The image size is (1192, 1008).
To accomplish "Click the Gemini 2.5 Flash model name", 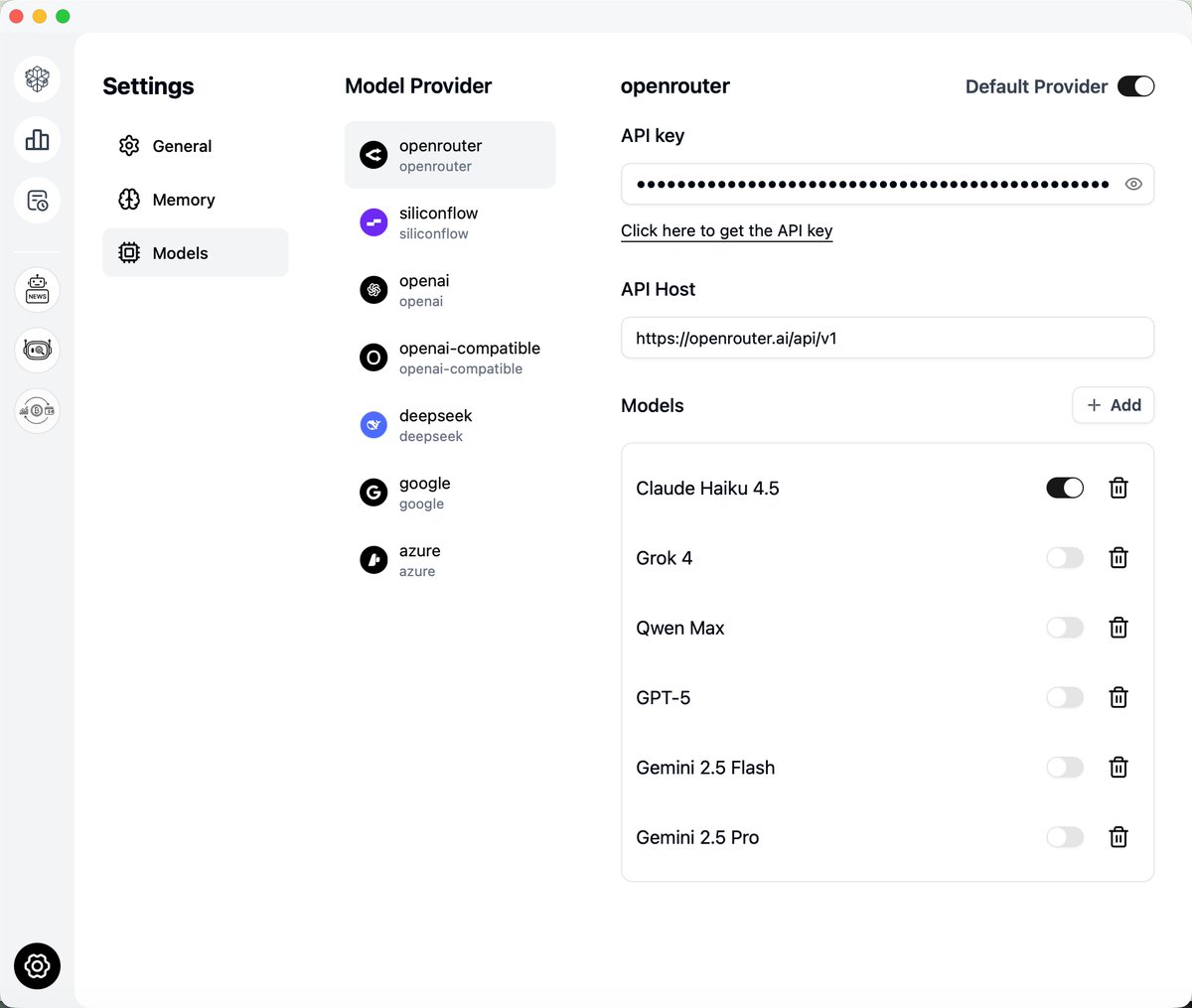I will (x=705, y=768).
